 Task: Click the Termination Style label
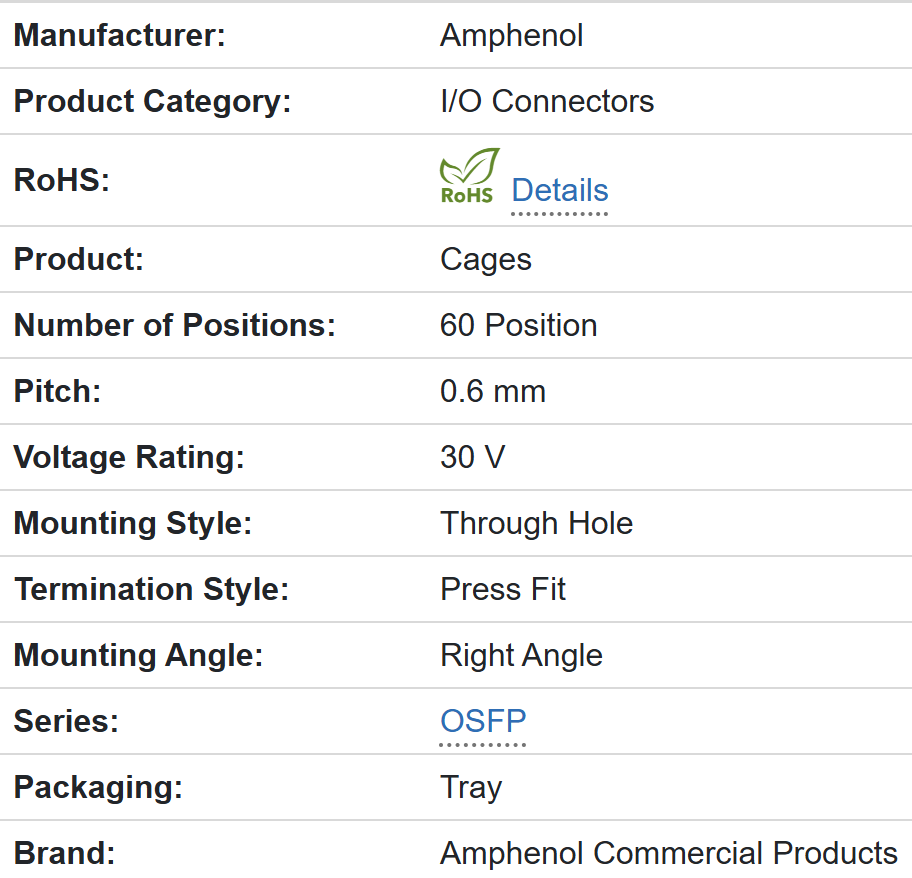[x=151, y=589]
